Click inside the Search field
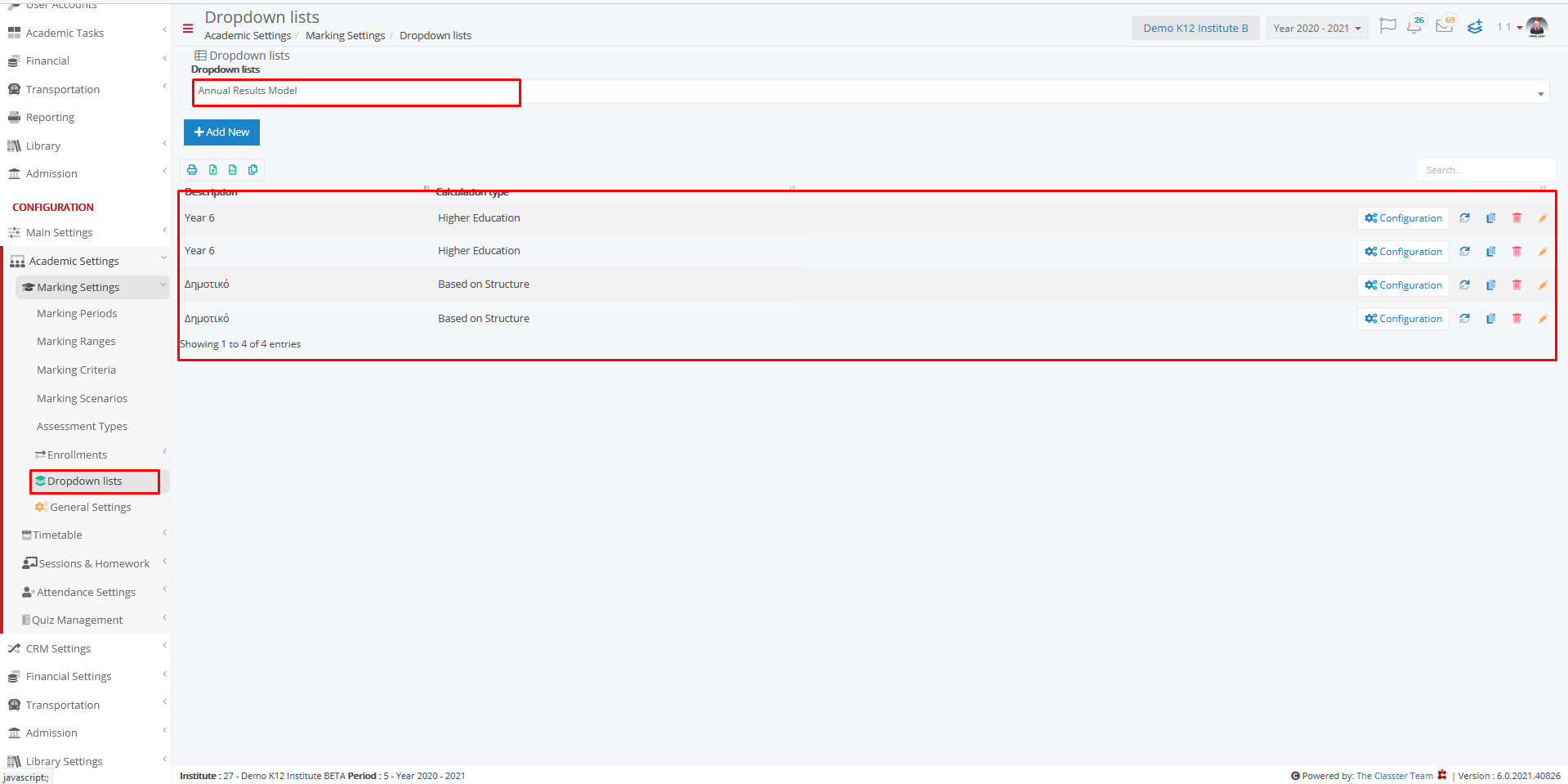 coord(1485,169)
